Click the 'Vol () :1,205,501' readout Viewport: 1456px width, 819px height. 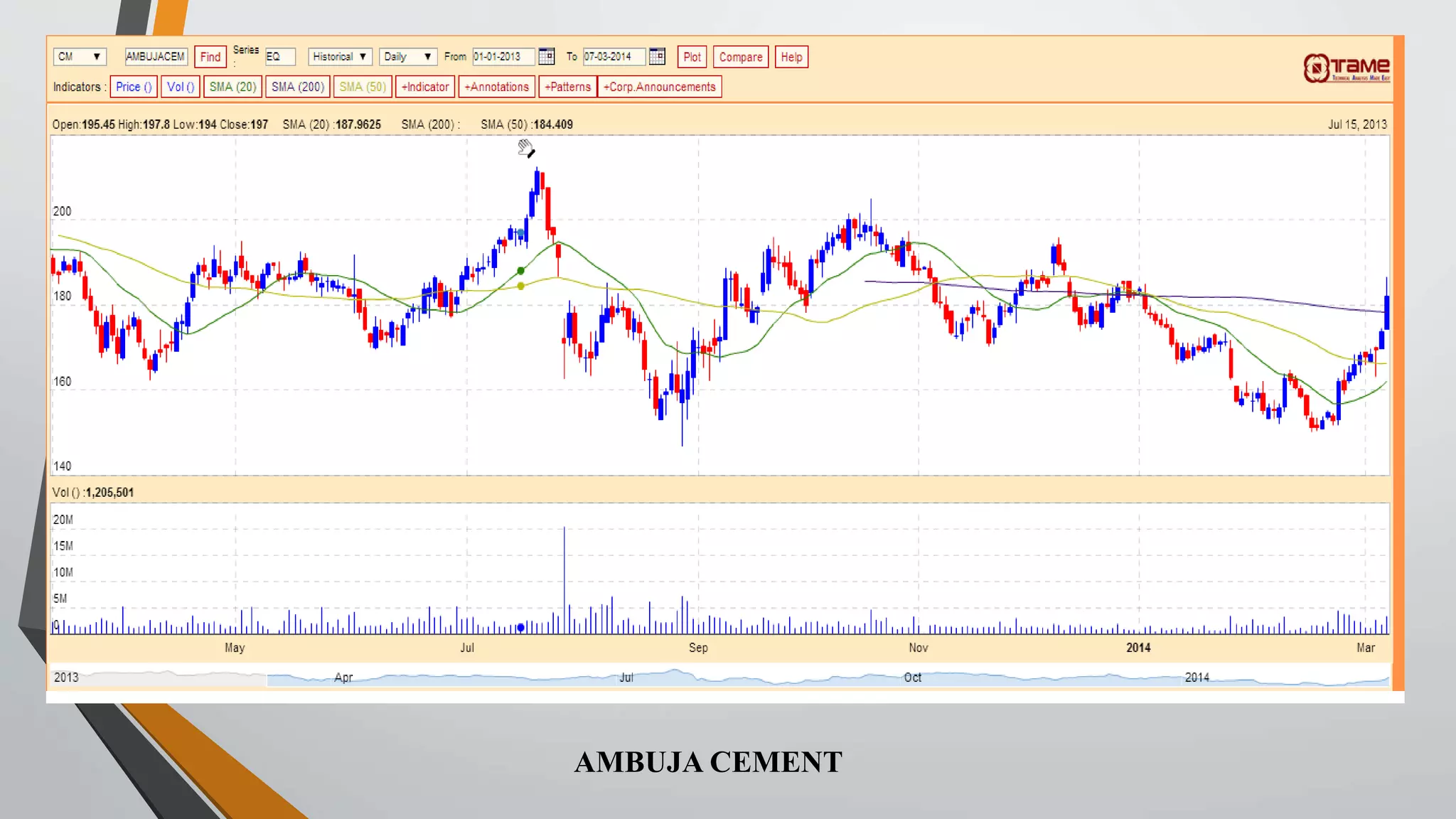click(x=93, y=493)
